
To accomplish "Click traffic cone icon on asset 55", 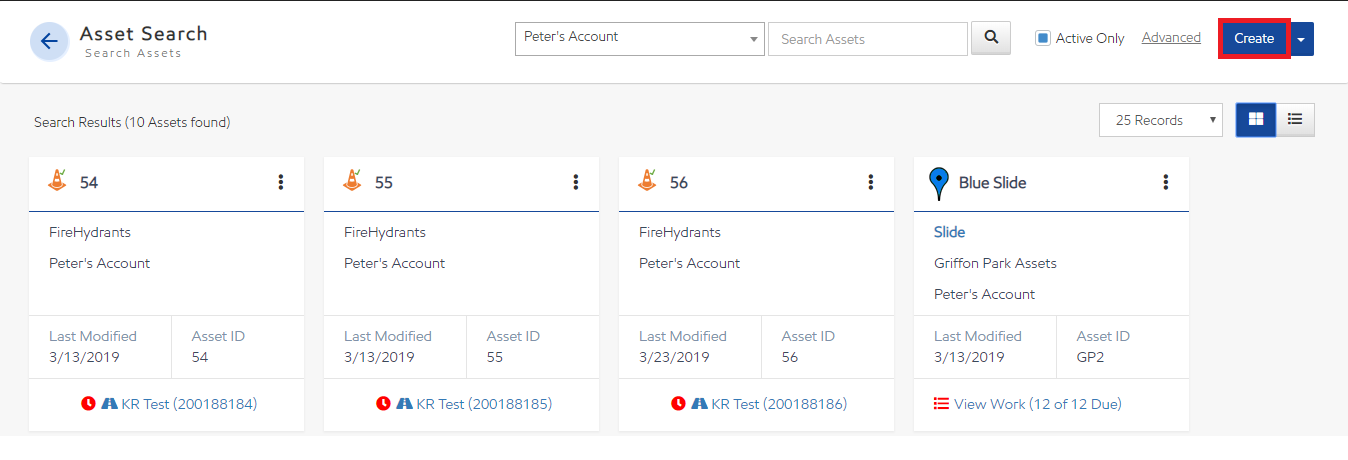I will [x=352, y=181].
